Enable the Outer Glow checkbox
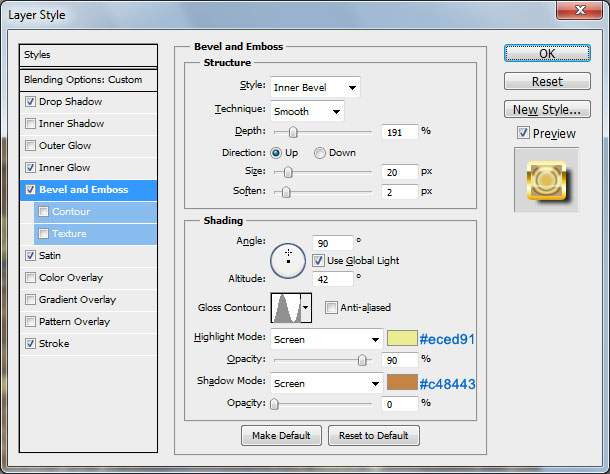 pyautogui.click(x=30, y=146)
